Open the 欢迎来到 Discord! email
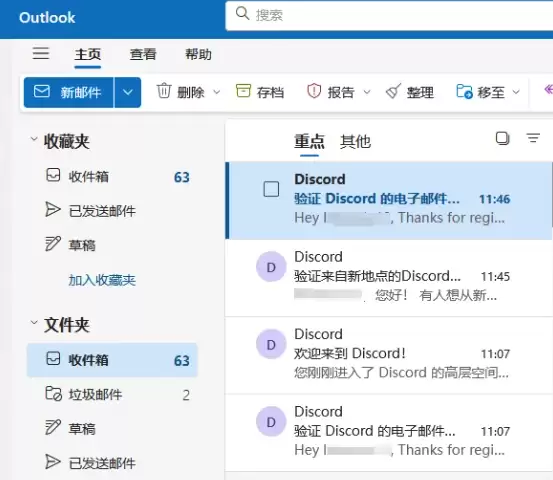Image resolution: width=553 pixels, height=480 pixels. (388, 355)
